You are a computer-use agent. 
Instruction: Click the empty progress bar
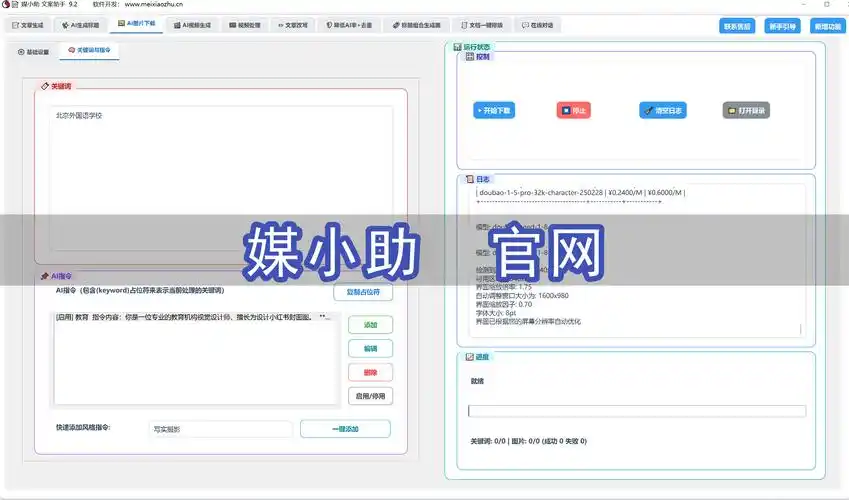pos(637,411)
